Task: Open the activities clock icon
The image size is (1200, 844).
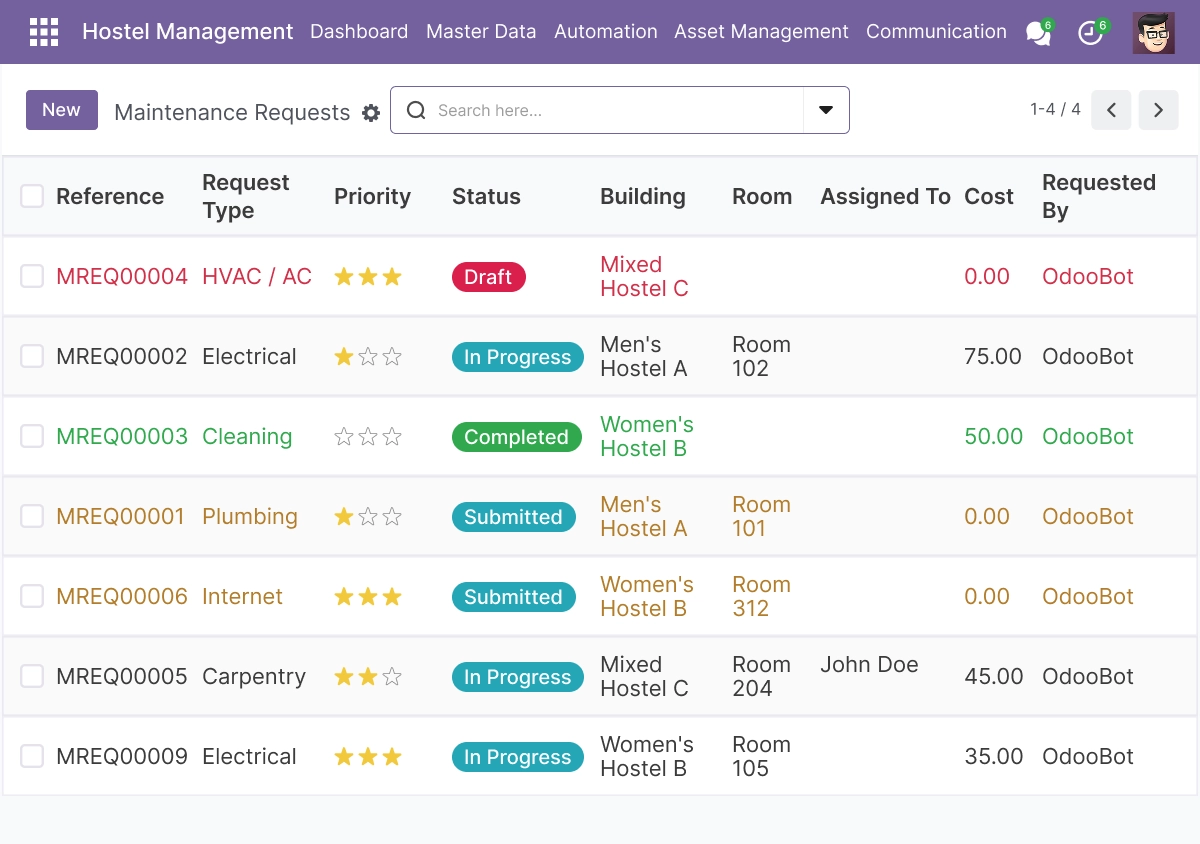Action: (1091, 33)
